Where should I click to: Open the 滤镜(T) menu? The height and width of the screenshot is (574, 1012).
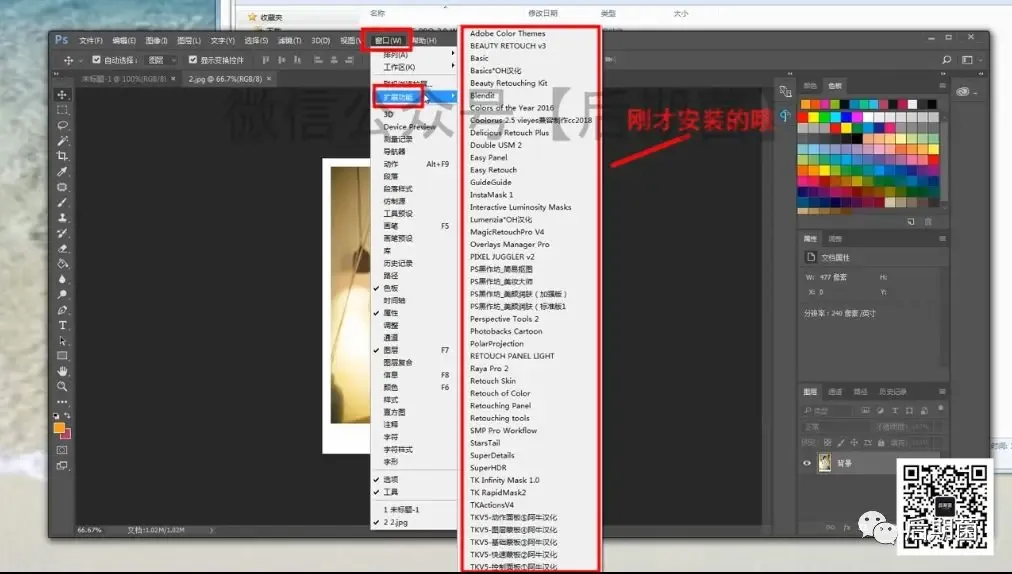[289, 40]
